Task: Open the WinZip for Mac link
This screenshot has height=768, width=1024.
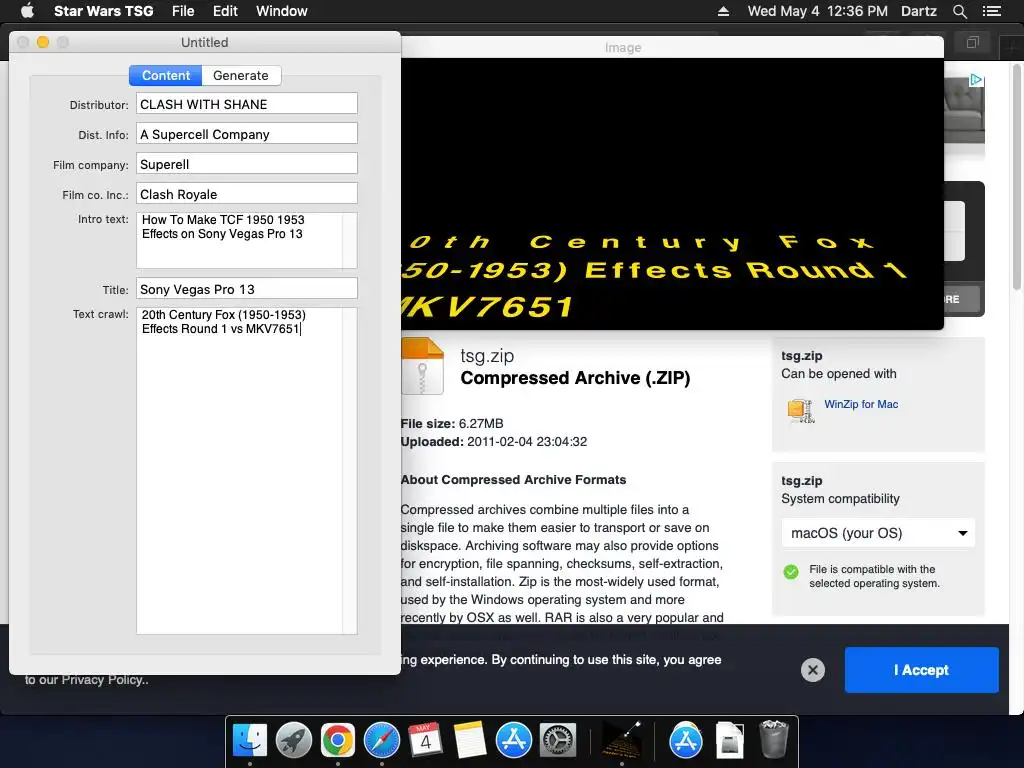Action: pyautogui.click(x=861, y=404)
